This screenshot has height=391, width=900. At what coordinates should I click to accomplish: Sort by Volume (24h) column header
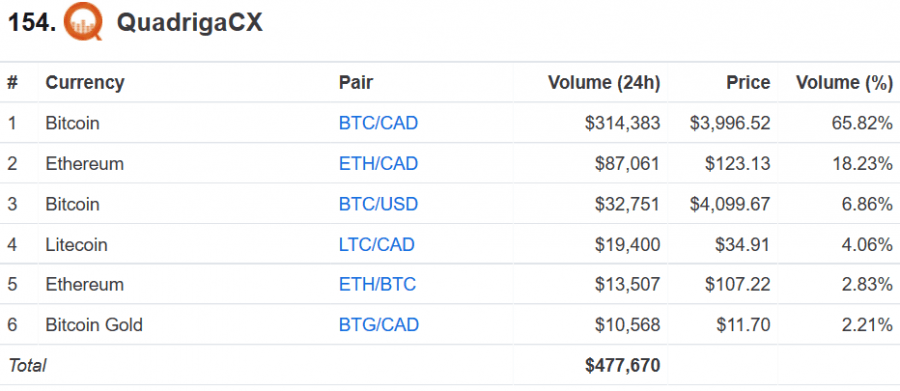pos(604,83)
